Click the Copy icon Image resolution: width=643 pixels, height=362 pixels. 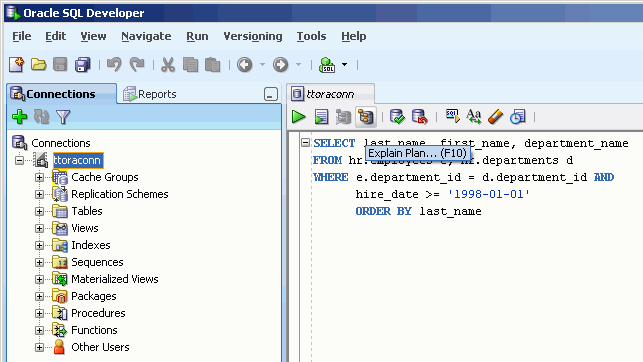190,65
